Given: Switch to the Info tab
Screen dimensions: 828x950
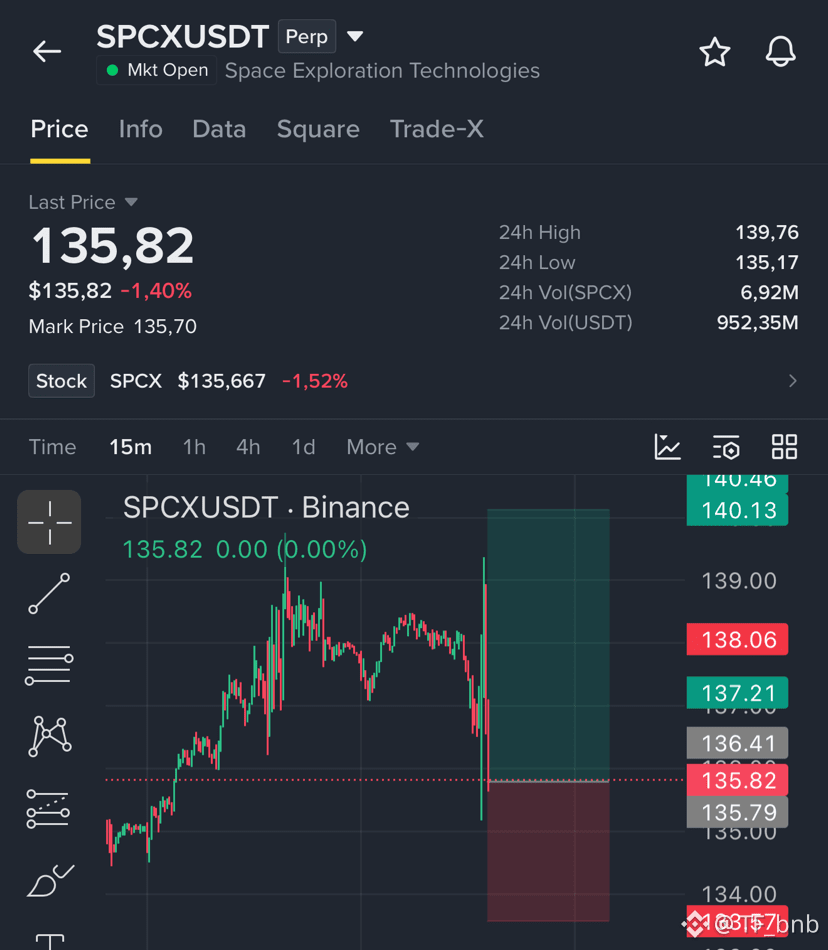Looking at the screenshot, I should coord(141,129).
